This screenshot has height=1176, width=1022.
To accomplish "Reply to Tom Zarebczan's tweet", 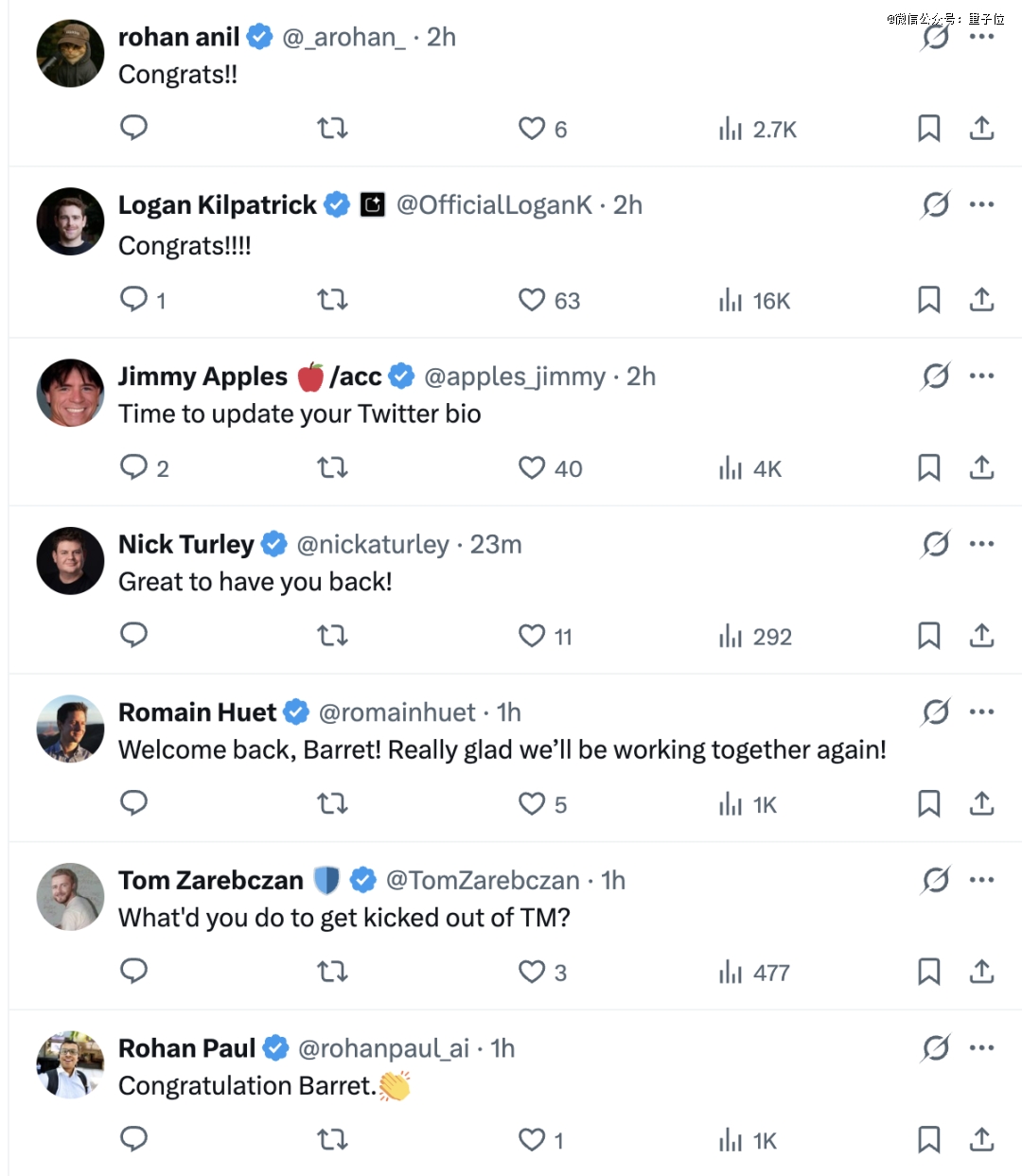I will tap(133, 971).
